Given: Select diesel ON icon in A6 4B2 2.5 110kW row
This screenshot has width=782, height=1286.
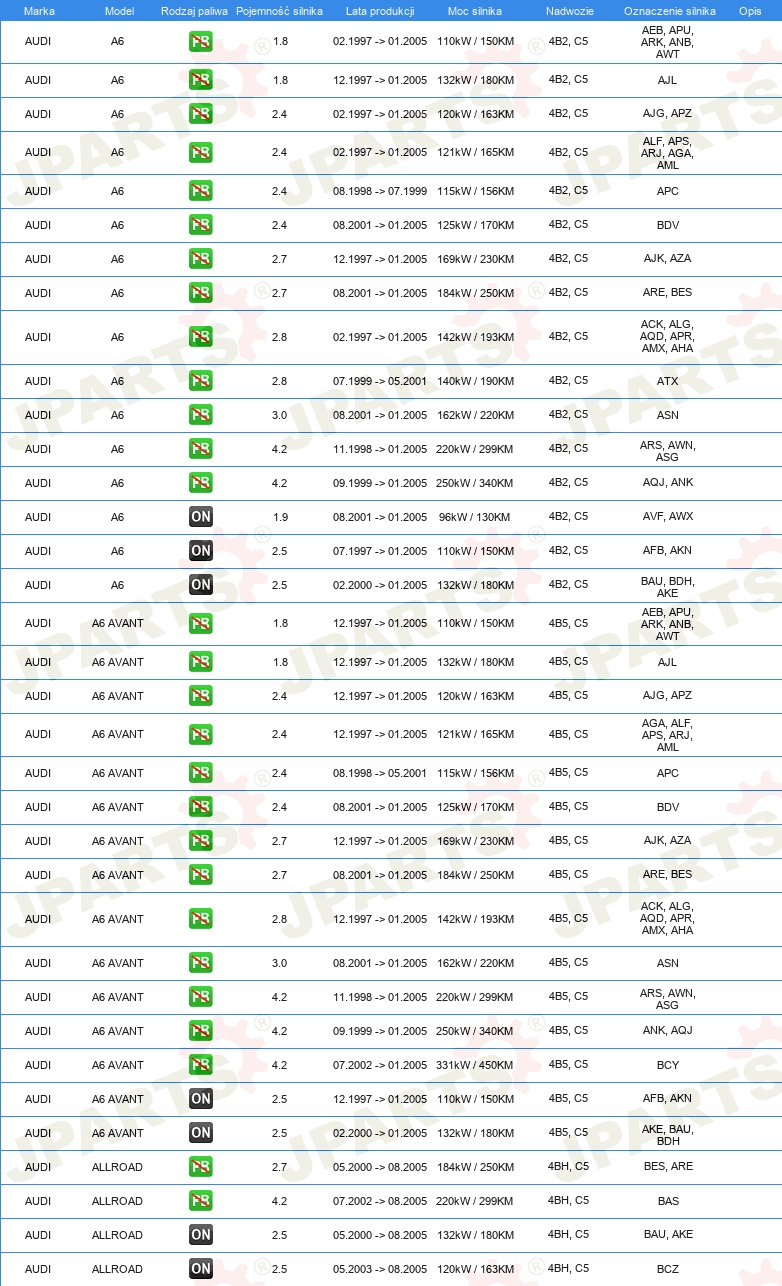Looking at the screenshot, I should point(201,551).
